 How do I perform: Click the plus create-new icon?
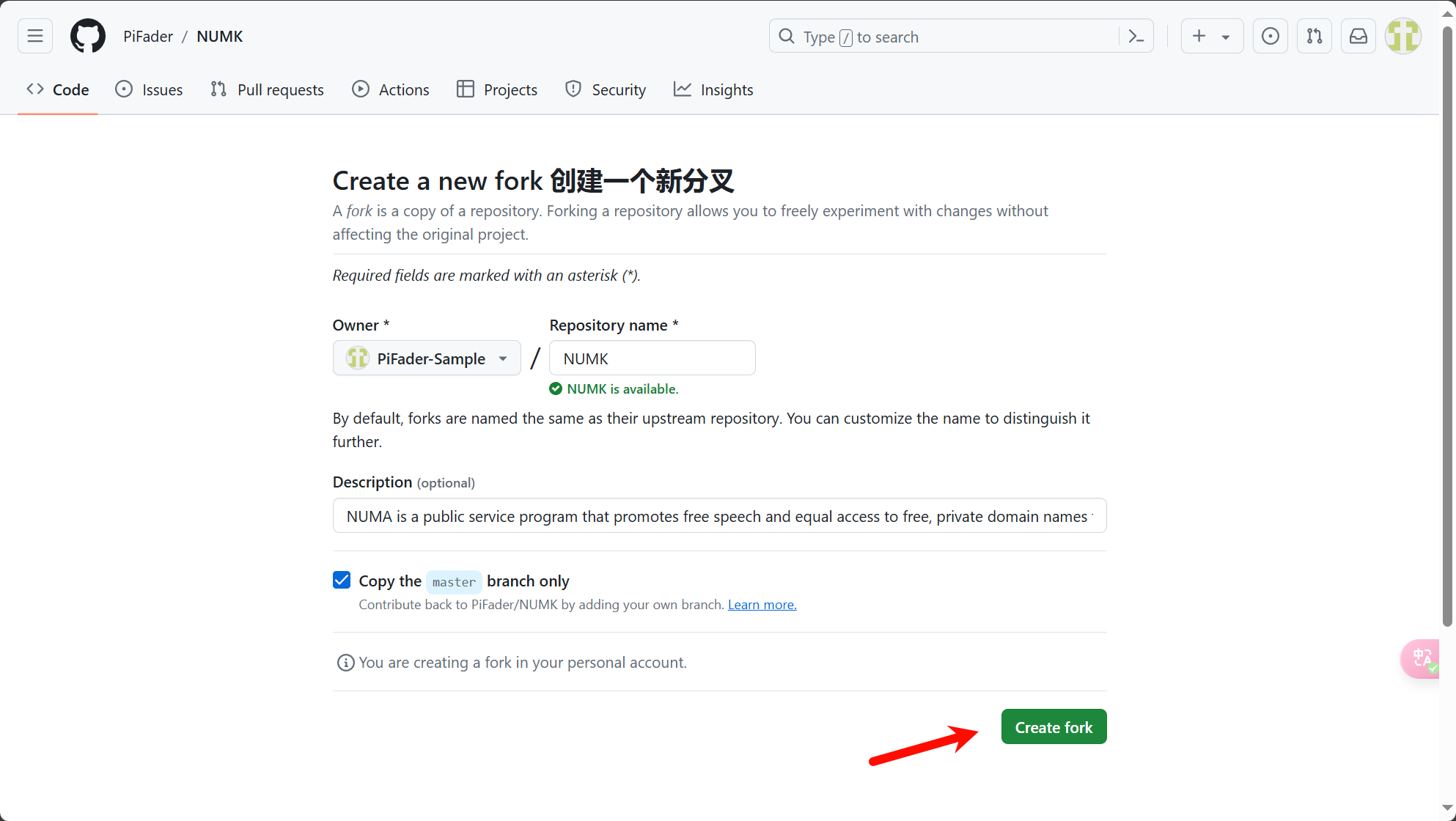pyautogui.click(x=1199, y=36)
